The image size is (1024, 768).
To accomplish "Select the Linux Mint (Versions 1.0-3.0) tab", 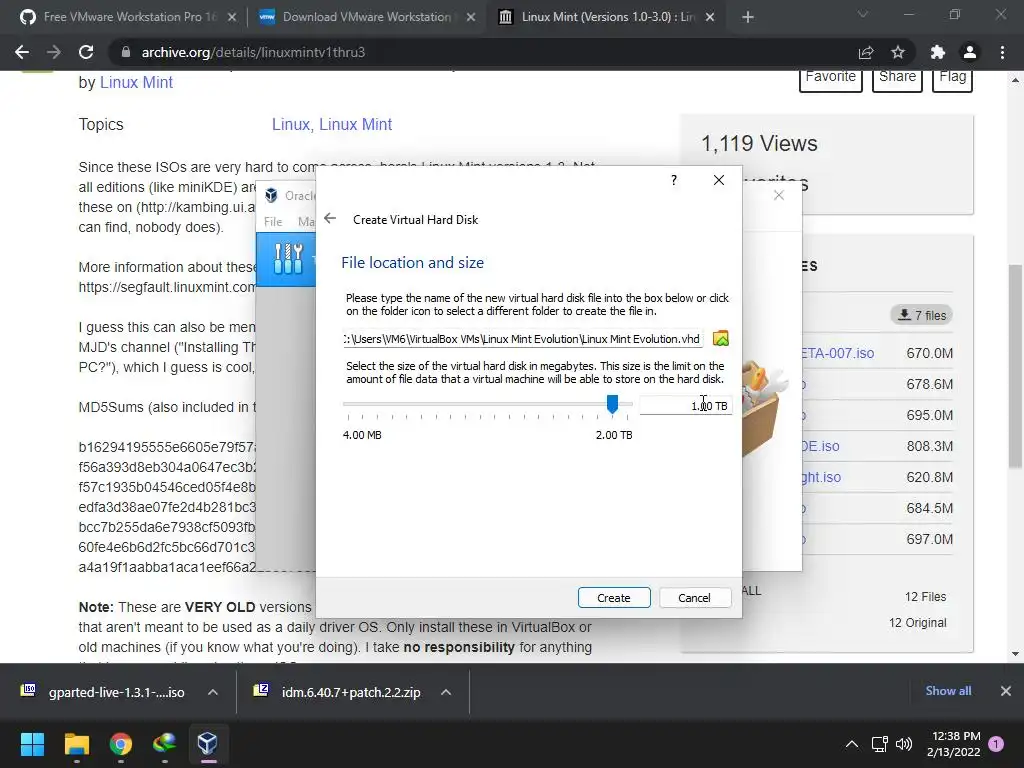I will [x=607, y=17].
